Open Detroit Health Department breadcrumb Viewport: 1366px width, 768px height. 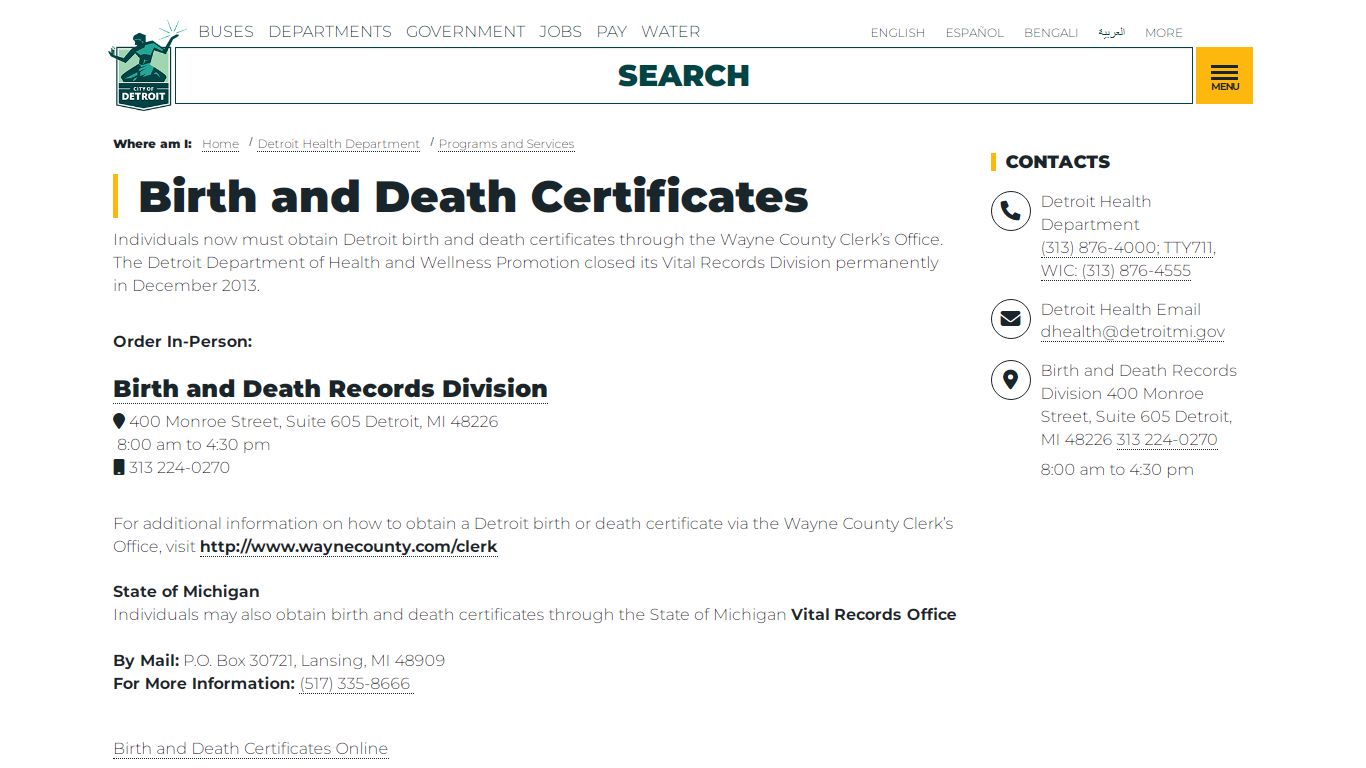pyautogui.click(x=338, y=144)
